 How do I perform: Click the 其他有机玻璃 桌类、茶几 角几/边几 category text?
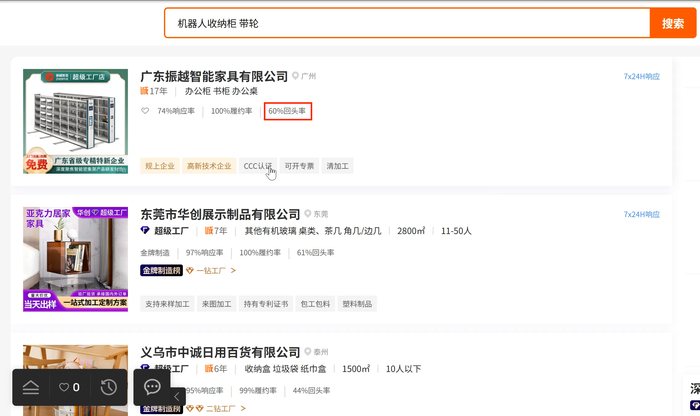tap(313, 231)
